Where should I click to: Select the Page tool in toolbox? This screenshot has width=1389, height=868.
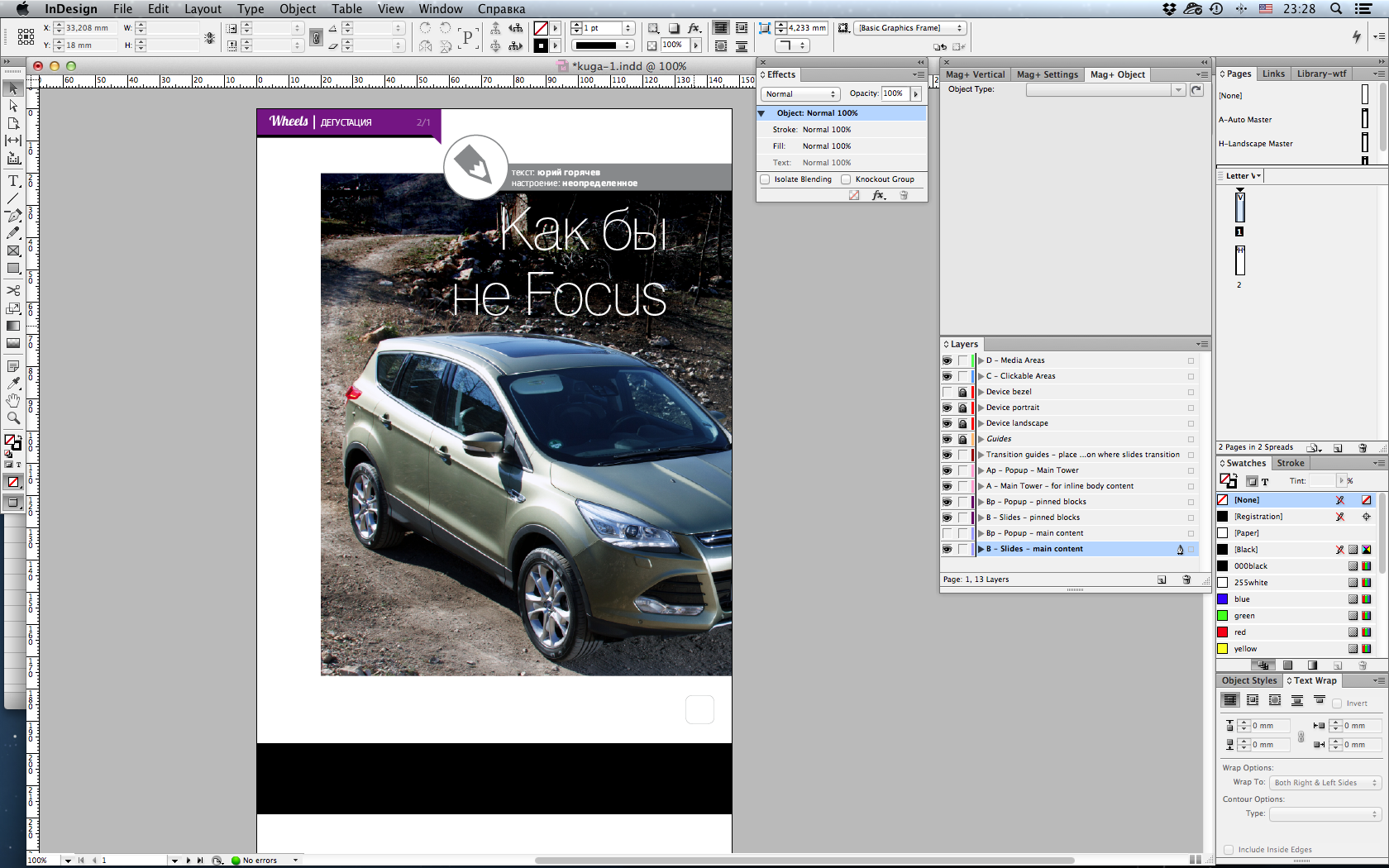point(13,123)
